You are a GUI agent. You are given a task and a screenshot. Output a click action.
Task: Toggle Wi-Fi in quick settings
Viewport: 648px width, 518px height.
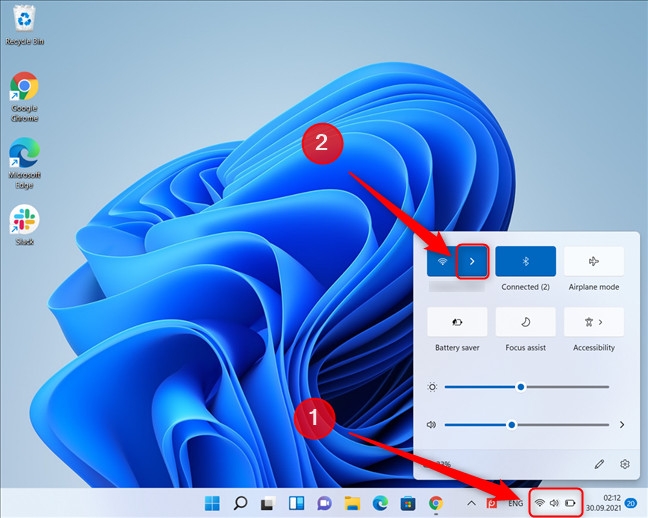tap(442, 261)
